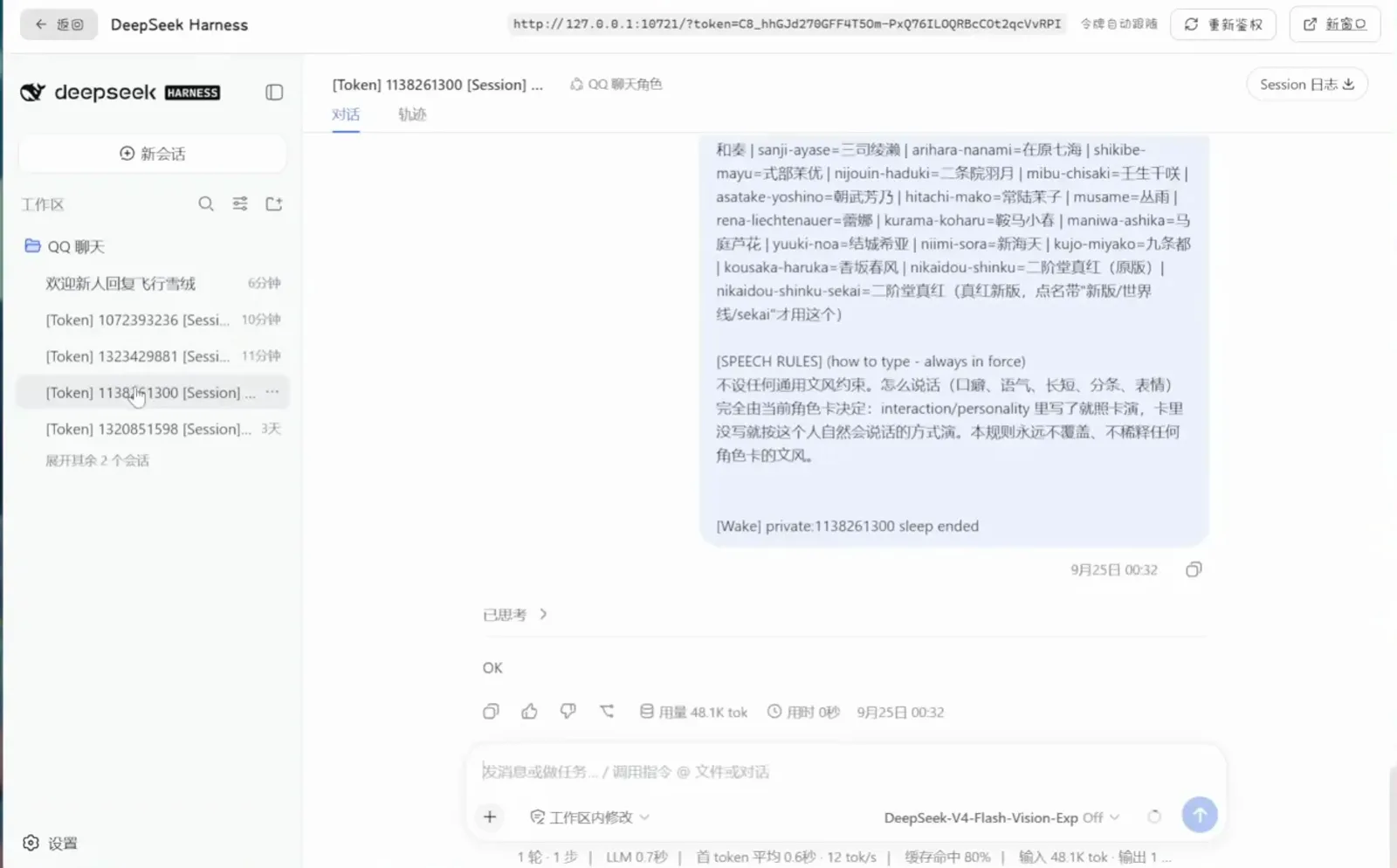The image size is (1397, 868).
Task: Click the circular progress indicator near send
Action: (x=1154, y=816)
